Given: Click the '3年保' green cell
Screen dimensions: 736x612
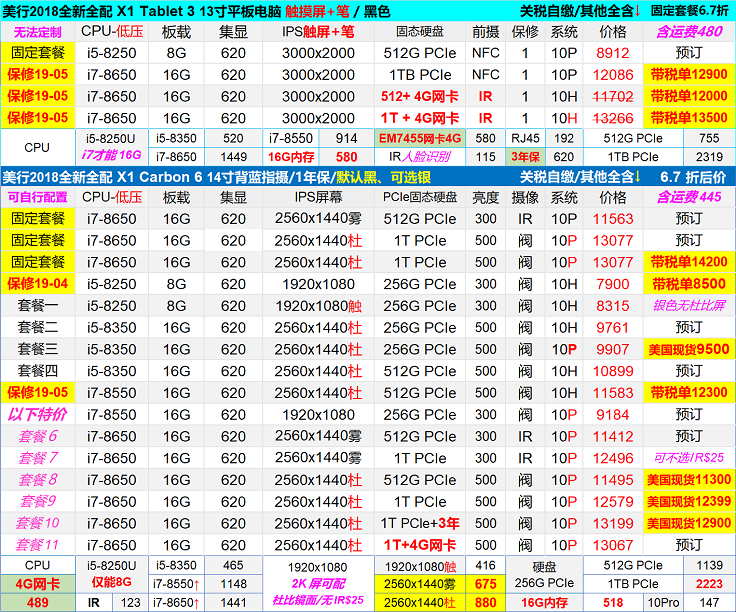Looking at the screenshot, I should (525, 157).
